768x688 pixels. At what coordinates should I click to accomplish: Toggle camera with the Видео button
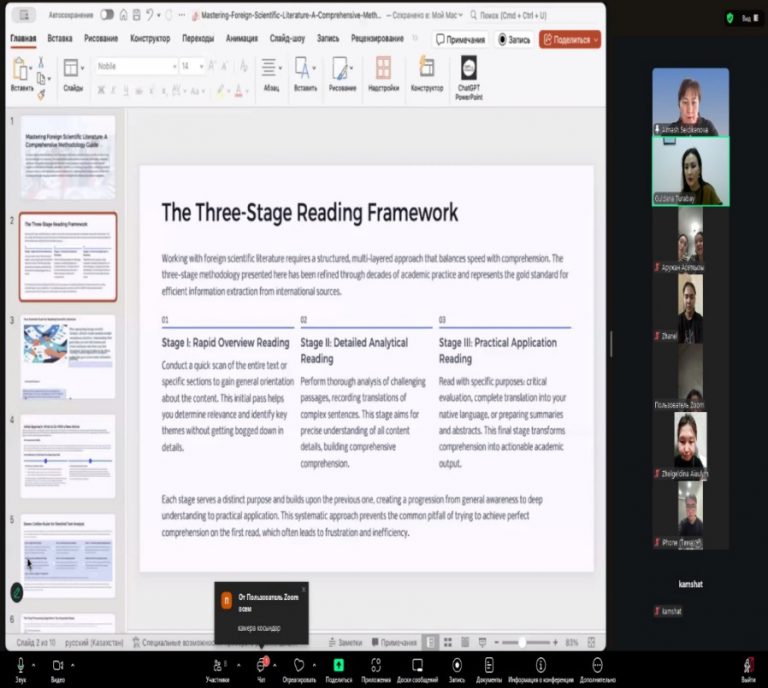tap(57, 665)
